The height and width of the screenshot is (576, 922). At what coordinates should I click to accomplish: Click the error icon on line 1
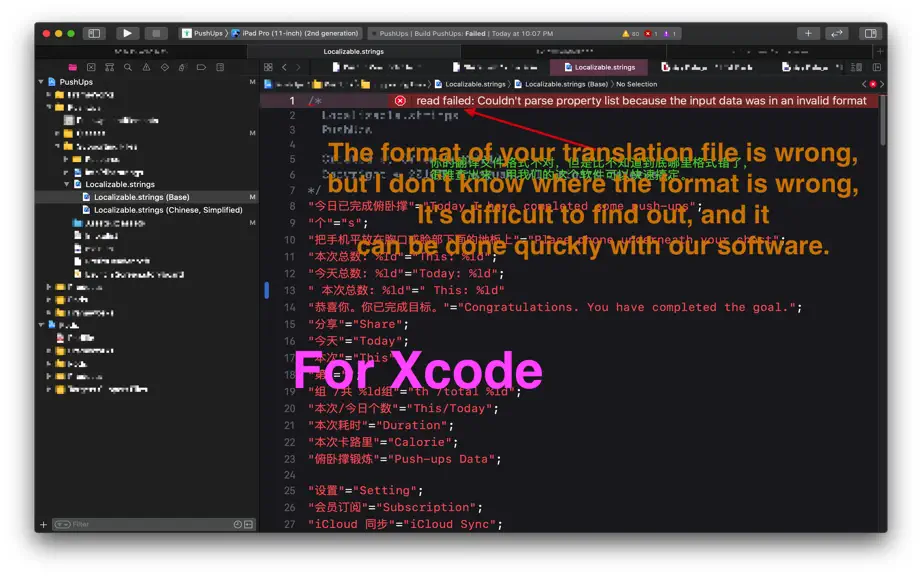click(400, 101)
